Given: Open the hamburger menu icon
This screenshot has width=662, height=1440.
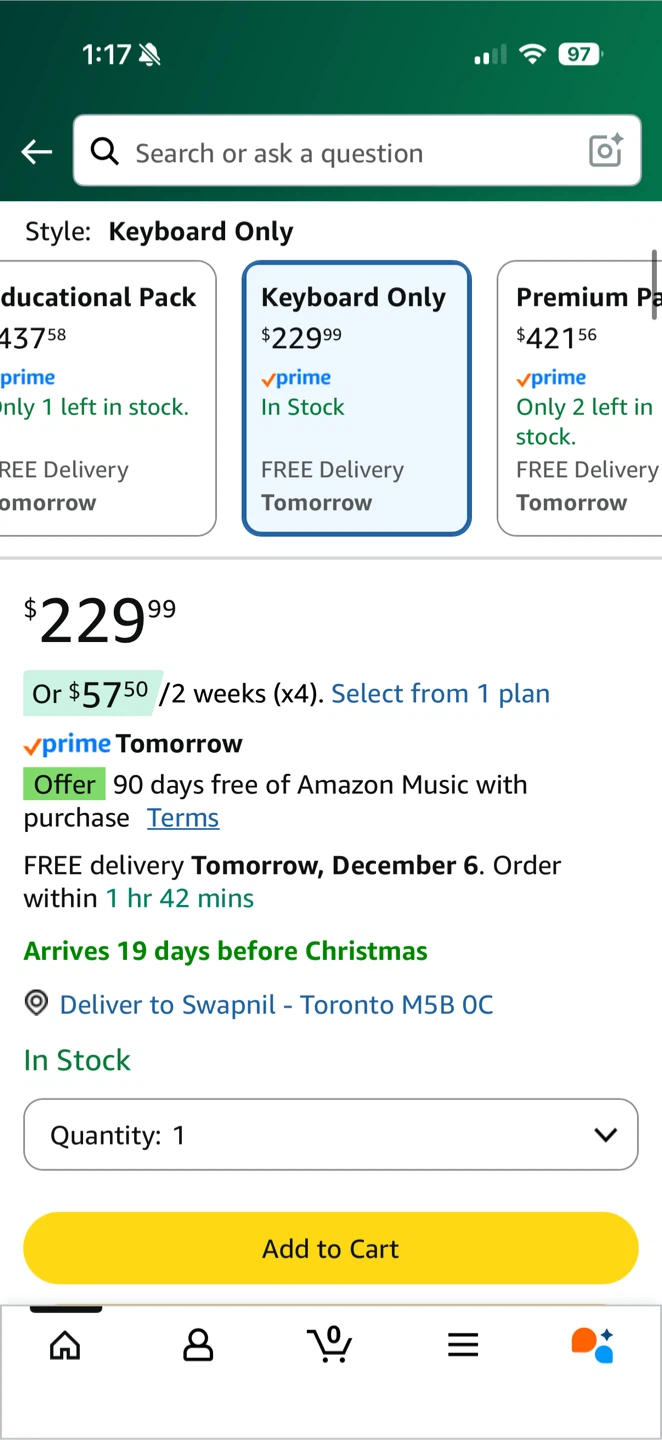Looking at the screenshot, I should pos(463,1345).
